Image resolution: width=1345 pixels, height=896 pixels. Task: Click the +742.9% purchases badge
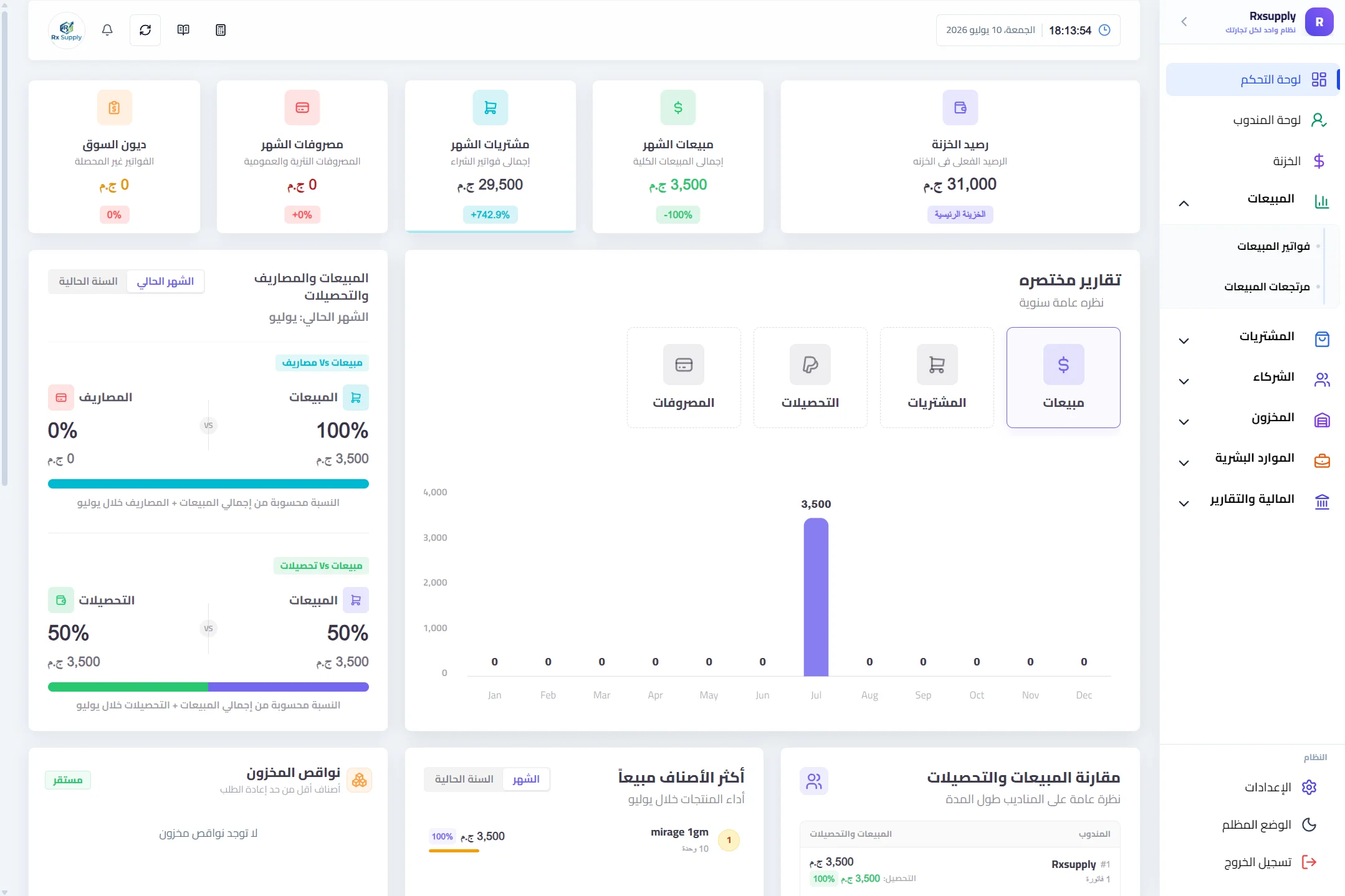click(491, 215)
